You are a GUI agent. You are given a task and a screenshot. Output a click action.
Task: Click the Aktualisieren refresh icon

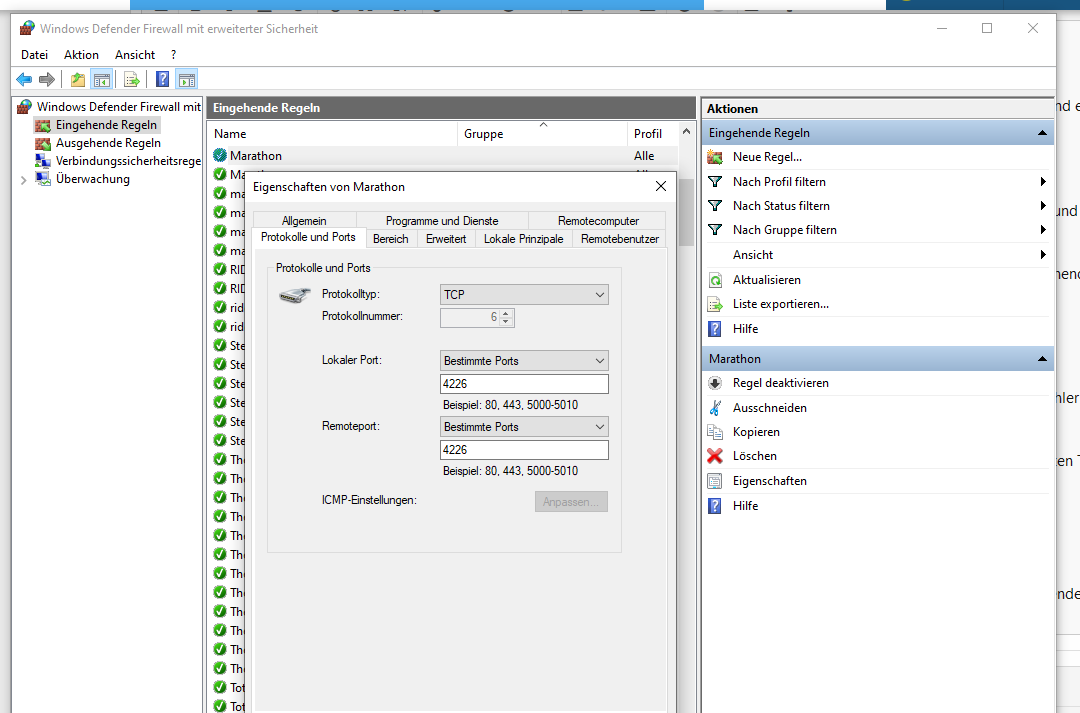715,280
